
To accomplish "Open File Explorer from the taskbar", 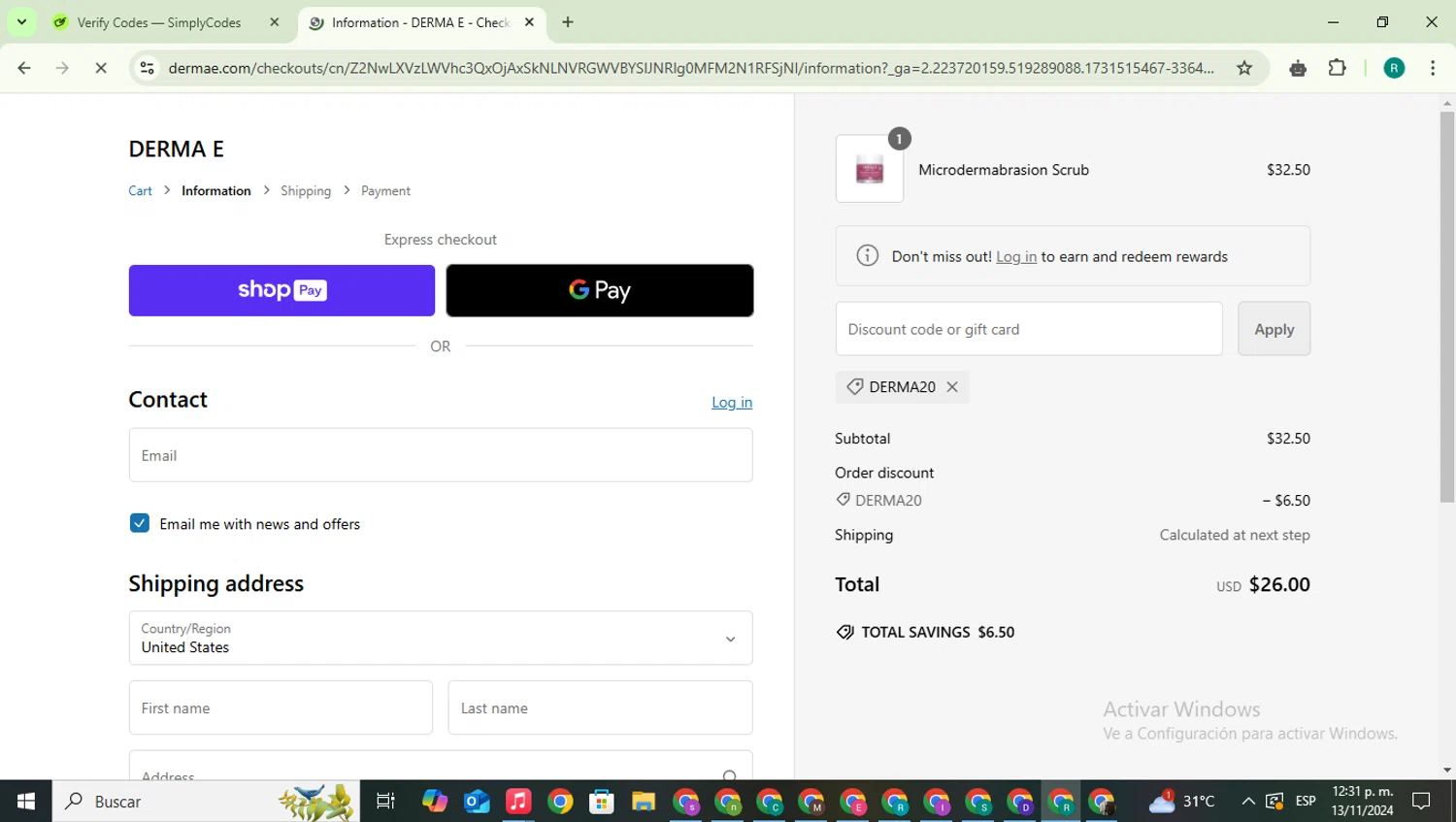I will coord(644,801).
